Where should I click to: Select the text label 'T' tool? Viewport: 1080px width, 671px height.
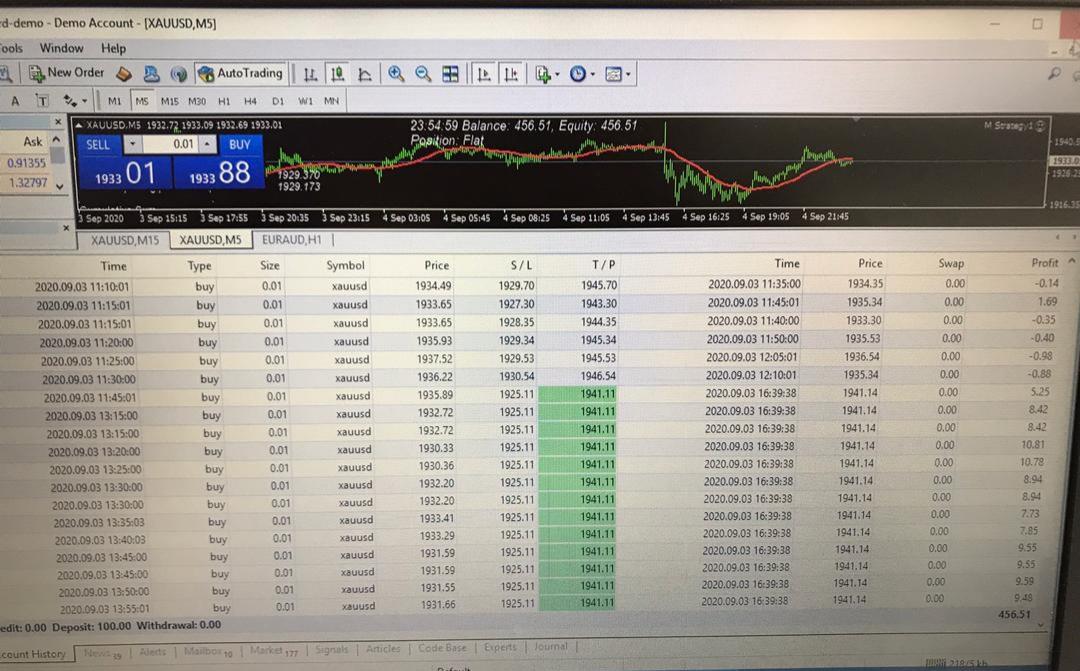pyautogui.click(x=42, y=101)
